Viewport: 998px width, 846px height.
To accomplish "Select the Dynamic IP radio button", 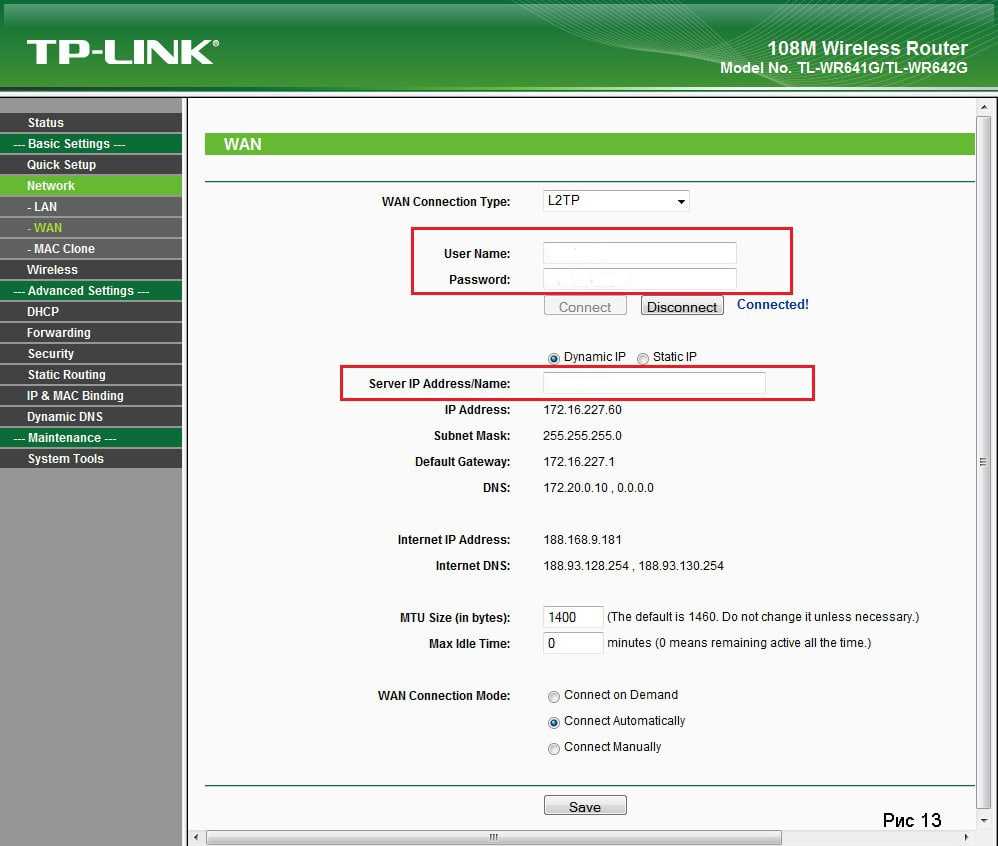I will point(554,358).
